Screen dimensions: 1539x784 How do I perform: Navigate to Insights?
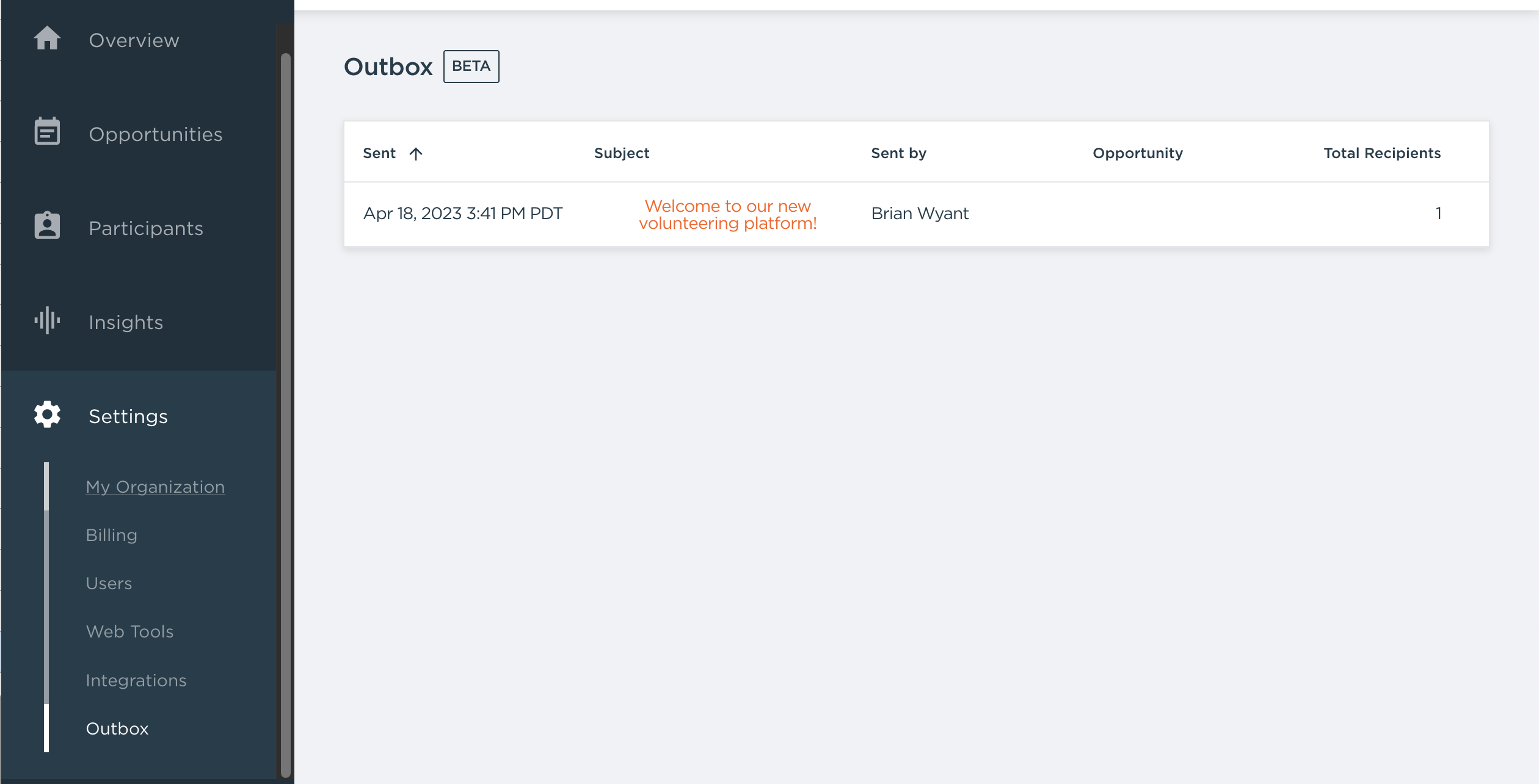tap(126, 322)
